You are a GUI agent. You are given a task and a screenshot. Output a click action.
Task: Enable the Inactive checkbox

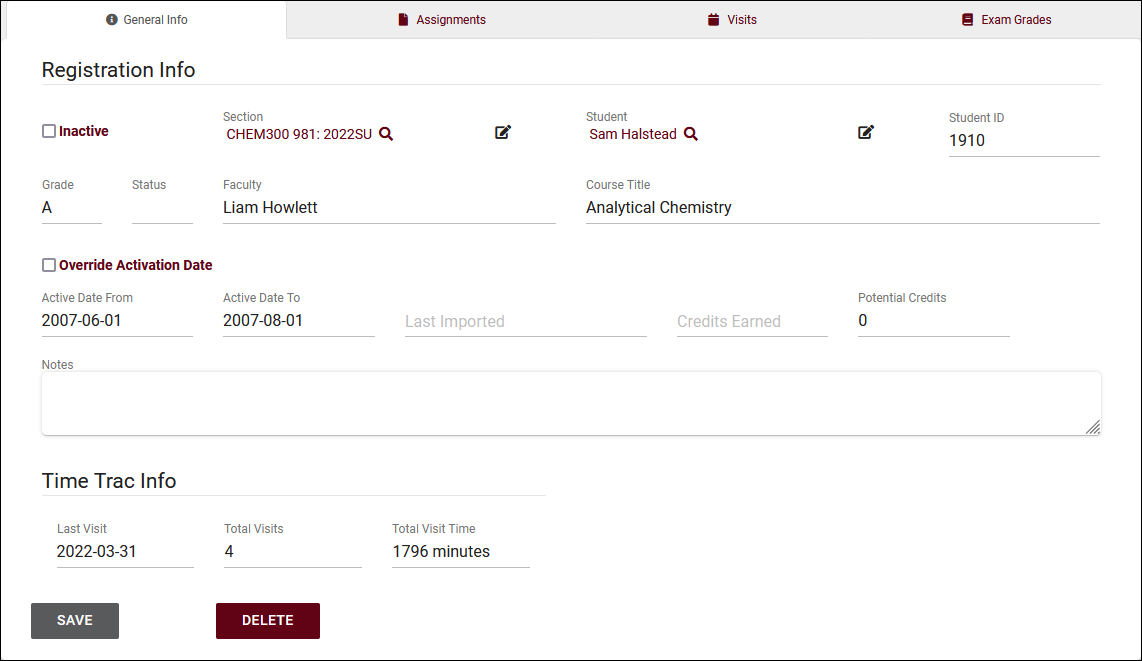(49, 131)
